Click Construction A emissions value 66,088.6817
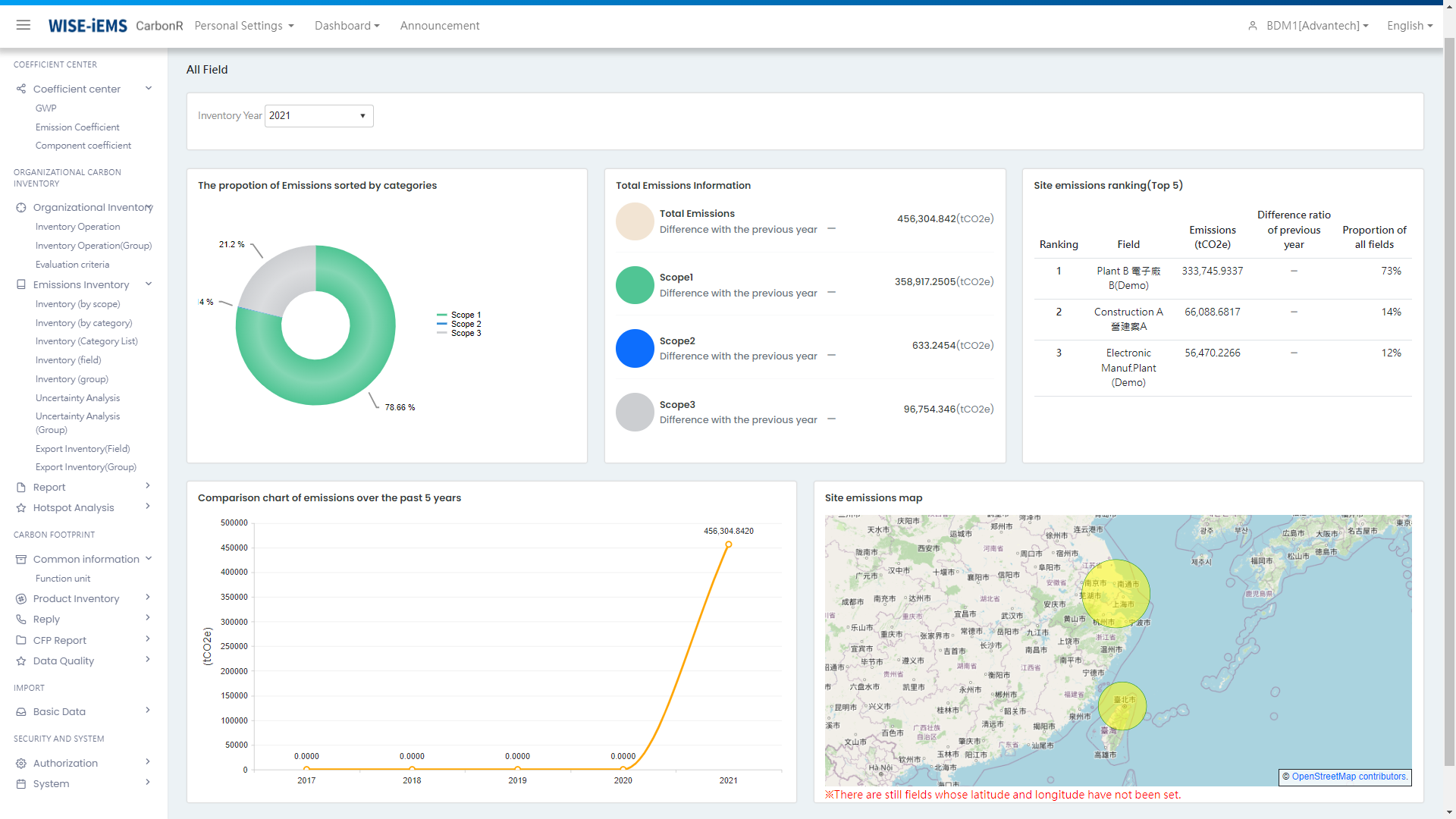 [1213, 312]
